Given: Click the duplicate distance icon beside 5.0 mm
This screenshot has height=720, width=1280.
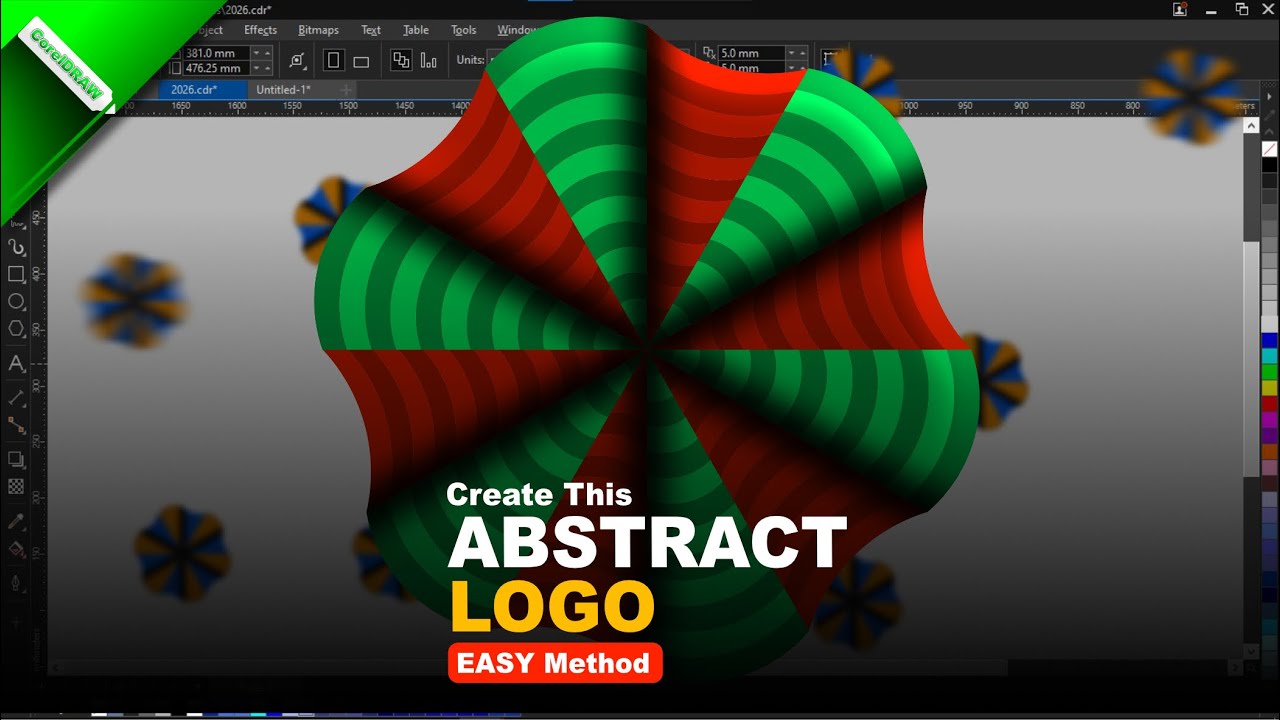Looking at the screenshot, I should [x=709, y=53].
